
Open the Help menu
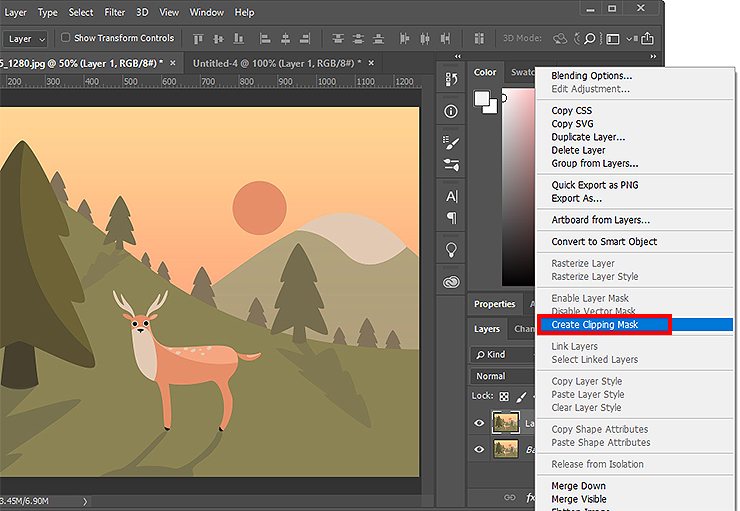pyautogui.click(x=244, y=13)
